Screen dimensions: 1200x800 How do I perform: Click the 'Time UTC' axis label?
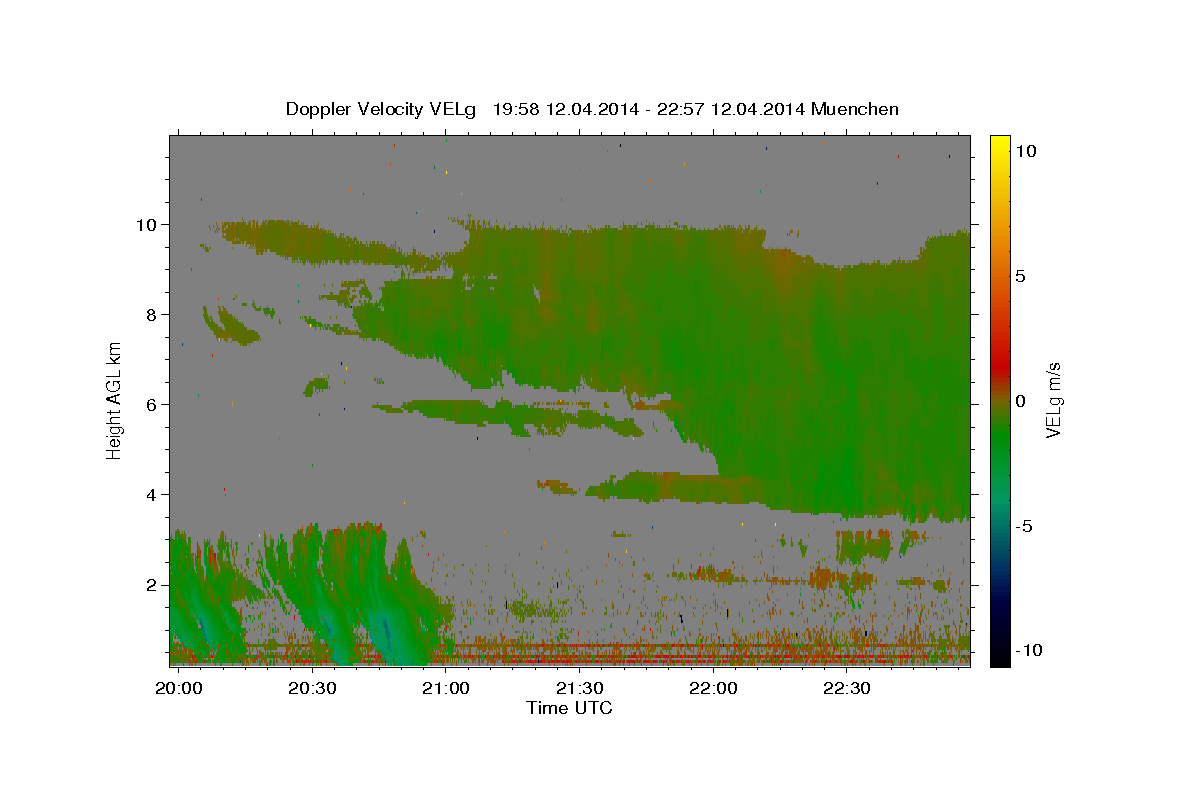(569, 708)
